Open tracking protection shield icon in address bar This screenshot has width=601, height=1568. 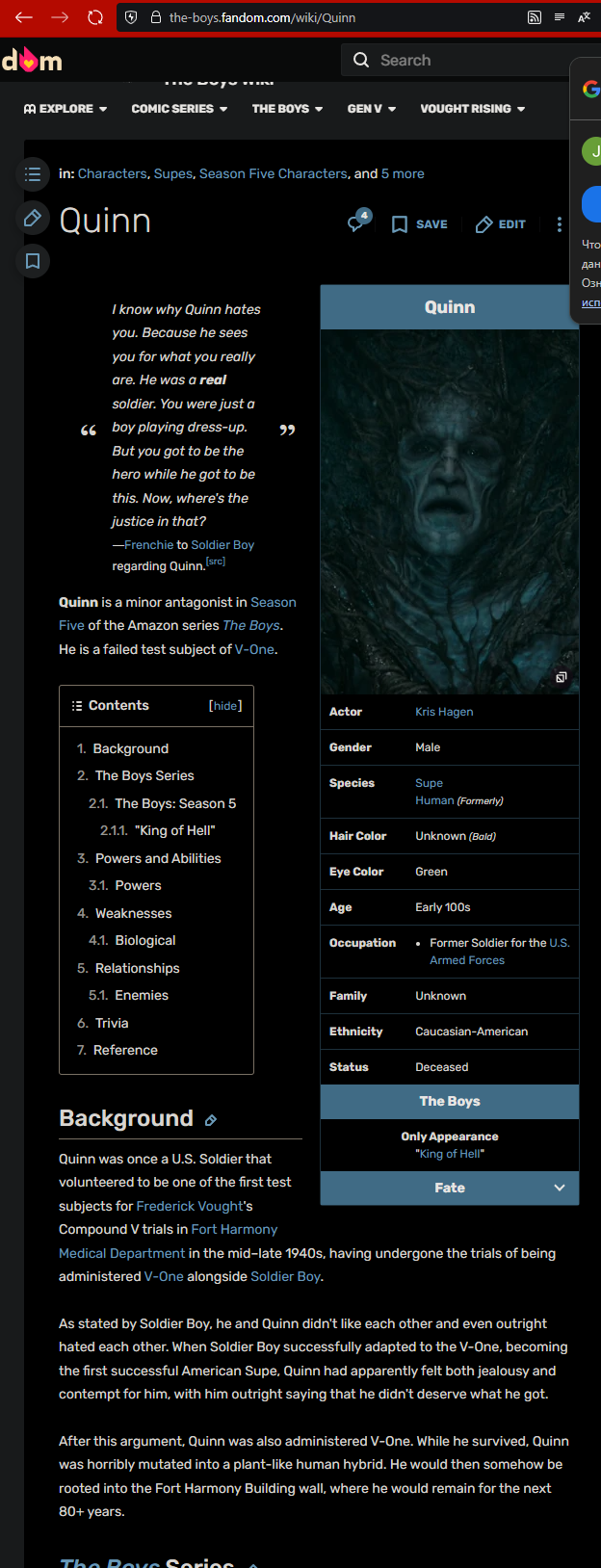coord(132,17)
